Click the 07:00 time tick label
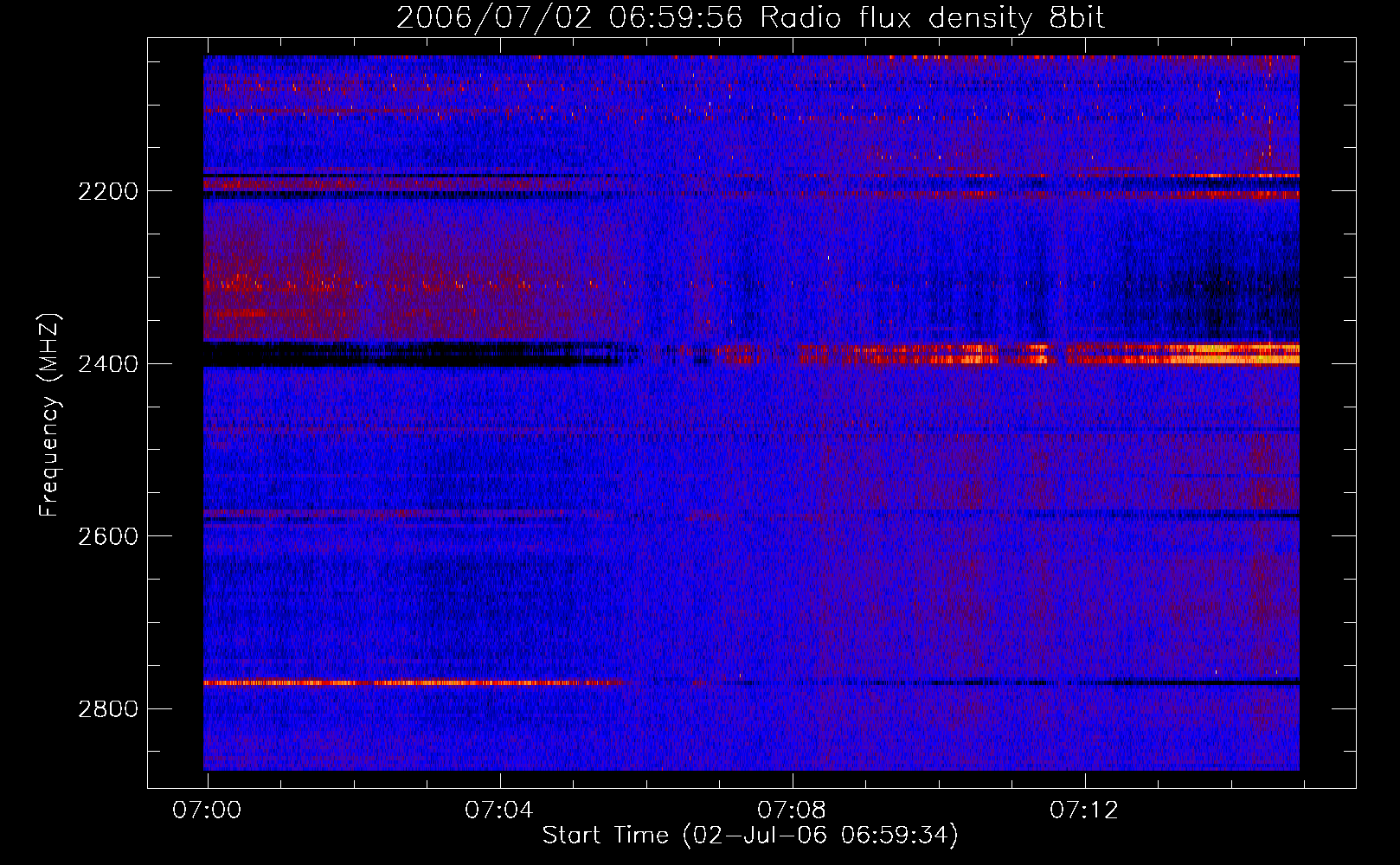 pos(207,811)
